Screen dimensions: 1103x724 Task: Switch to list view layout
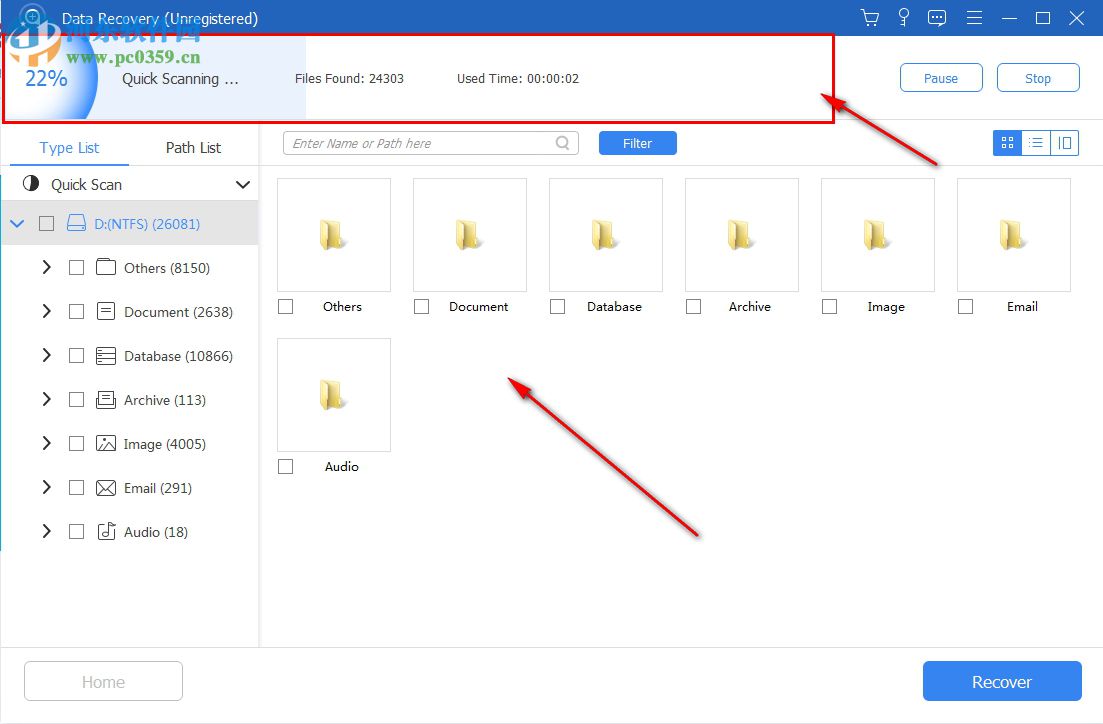click(x=1036, y=143)
